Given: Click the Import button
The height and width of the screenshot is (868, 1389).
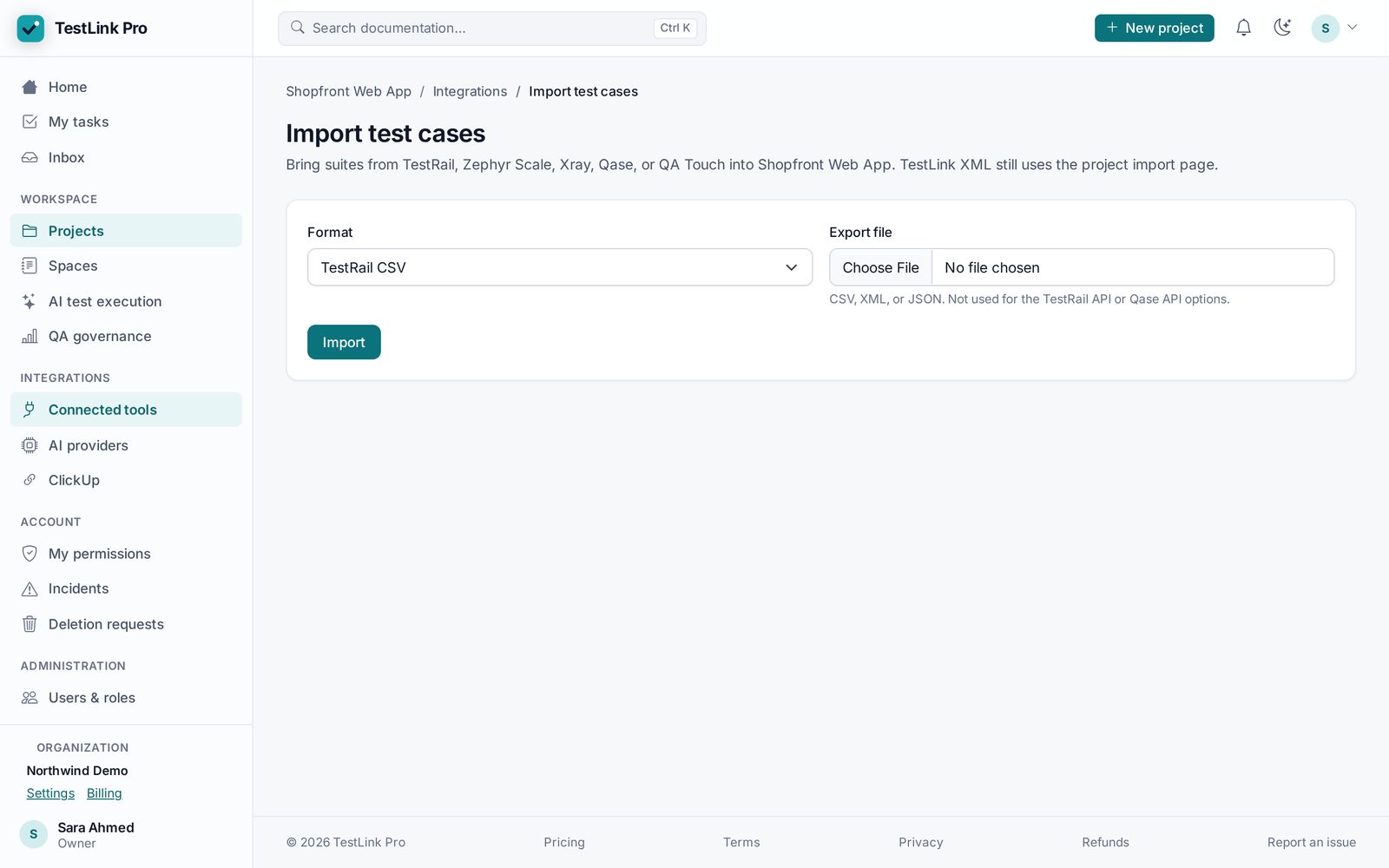Looking at the screenshot, I should (x=344, y=342).
